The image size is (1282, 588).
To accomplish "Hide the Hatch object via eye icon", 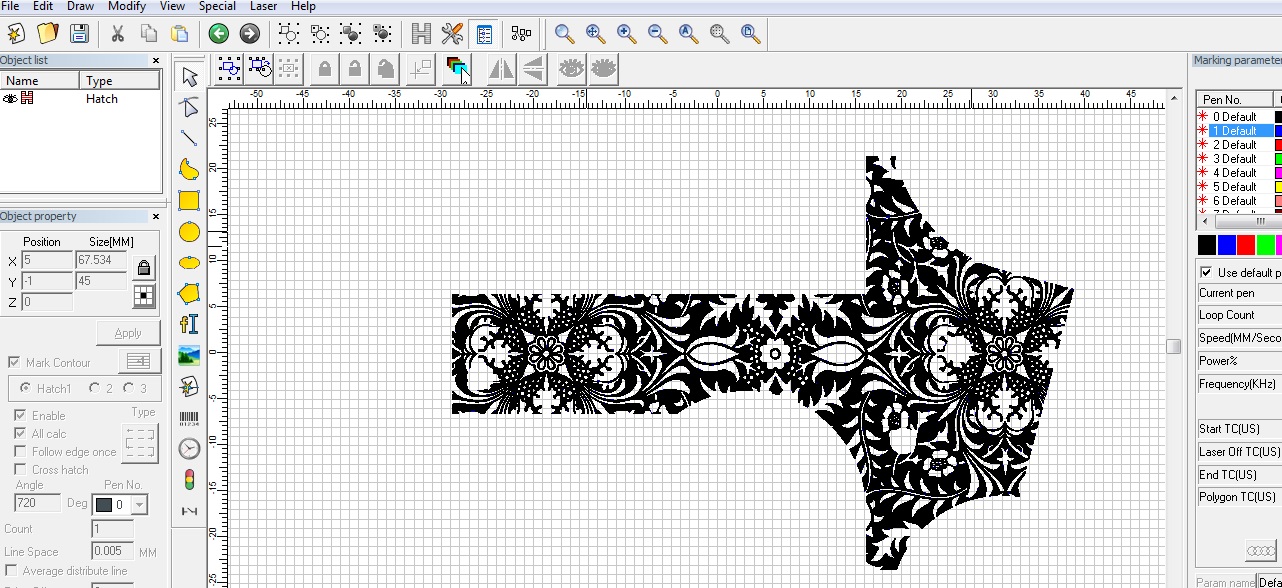I will point(10,99).
